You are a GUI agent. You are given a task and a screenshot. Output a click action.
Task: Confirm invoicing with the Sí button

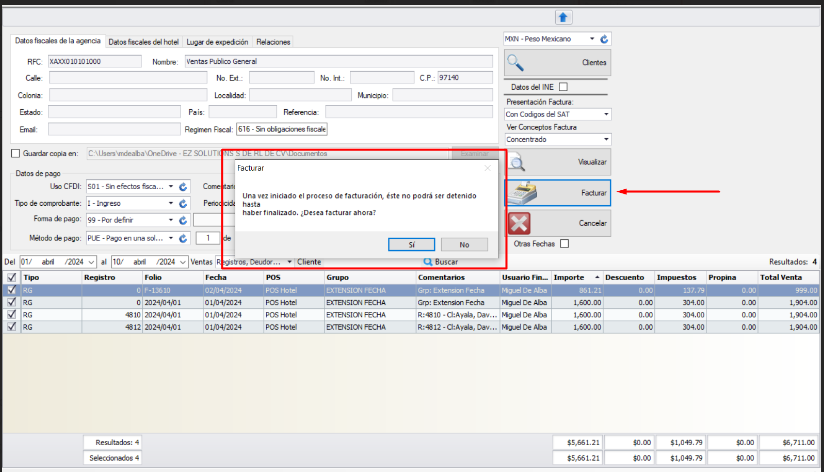[411, 244]
